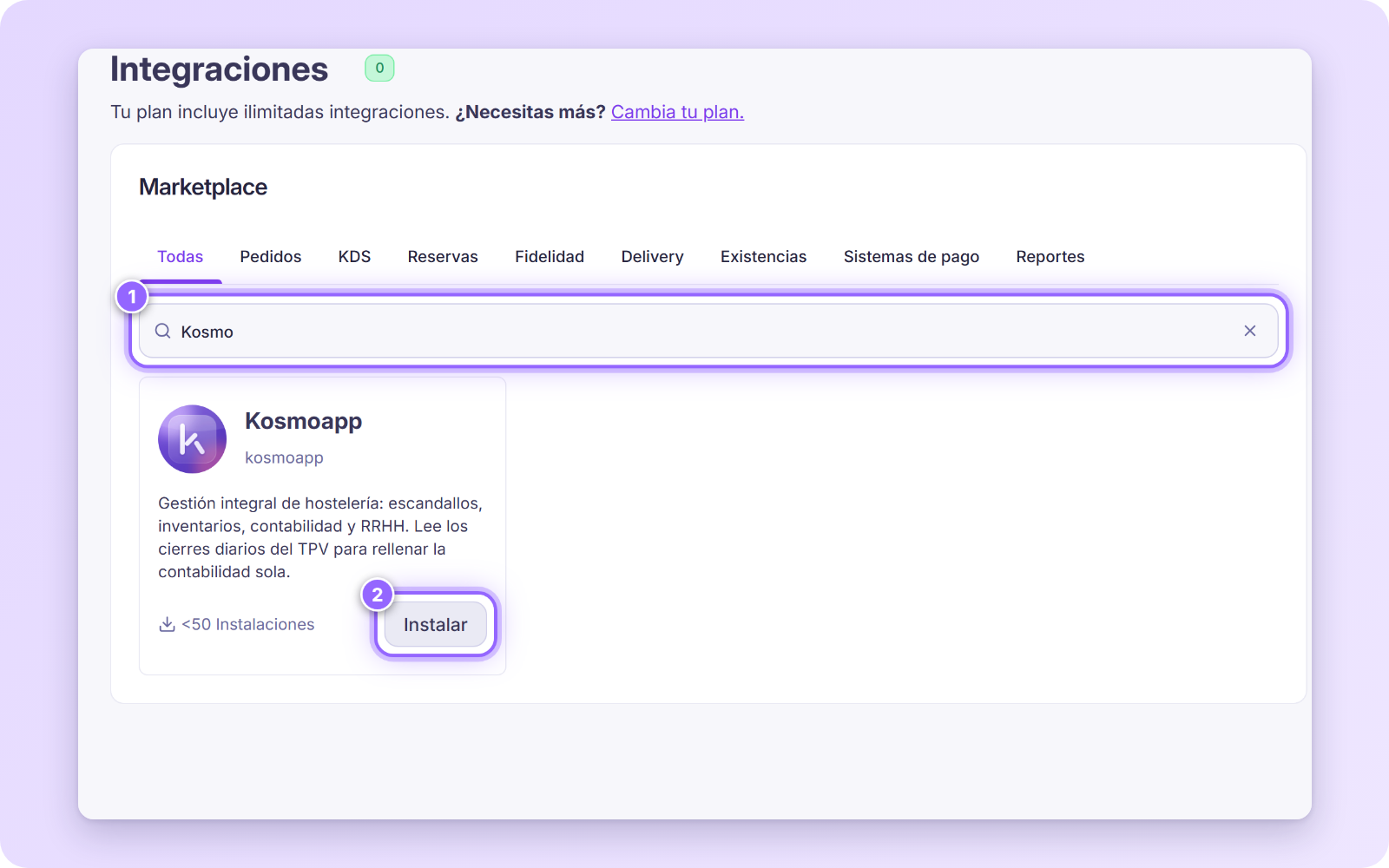The height and width of the screenshot is (868, 1389).
Task: Click the download icon beside installations count
Action: tap(167, 624)
